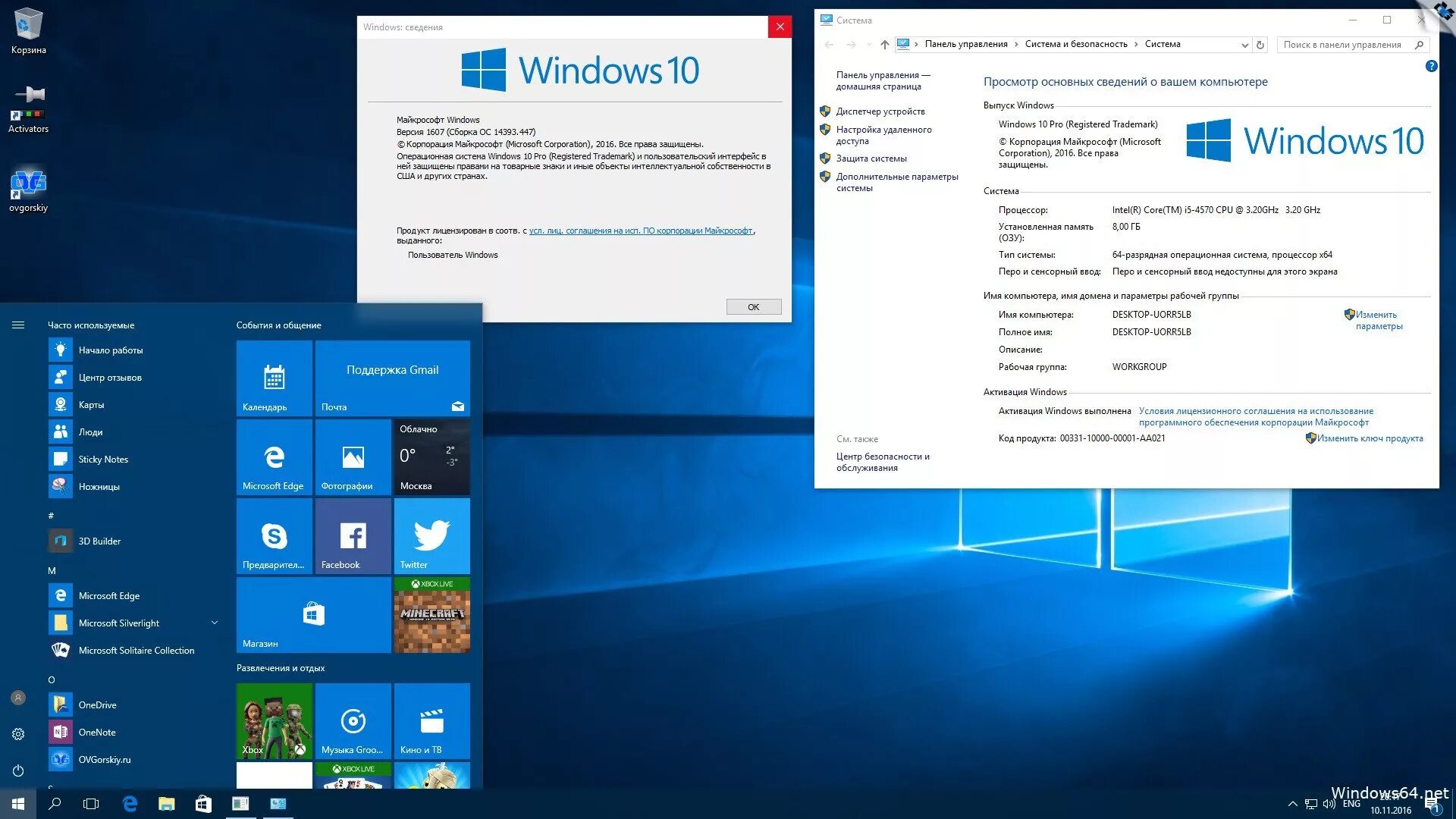Click Изменить ключ продукта link
Screen dimensions: 1456x819
pyautogui.click(x=1370, y=438)
